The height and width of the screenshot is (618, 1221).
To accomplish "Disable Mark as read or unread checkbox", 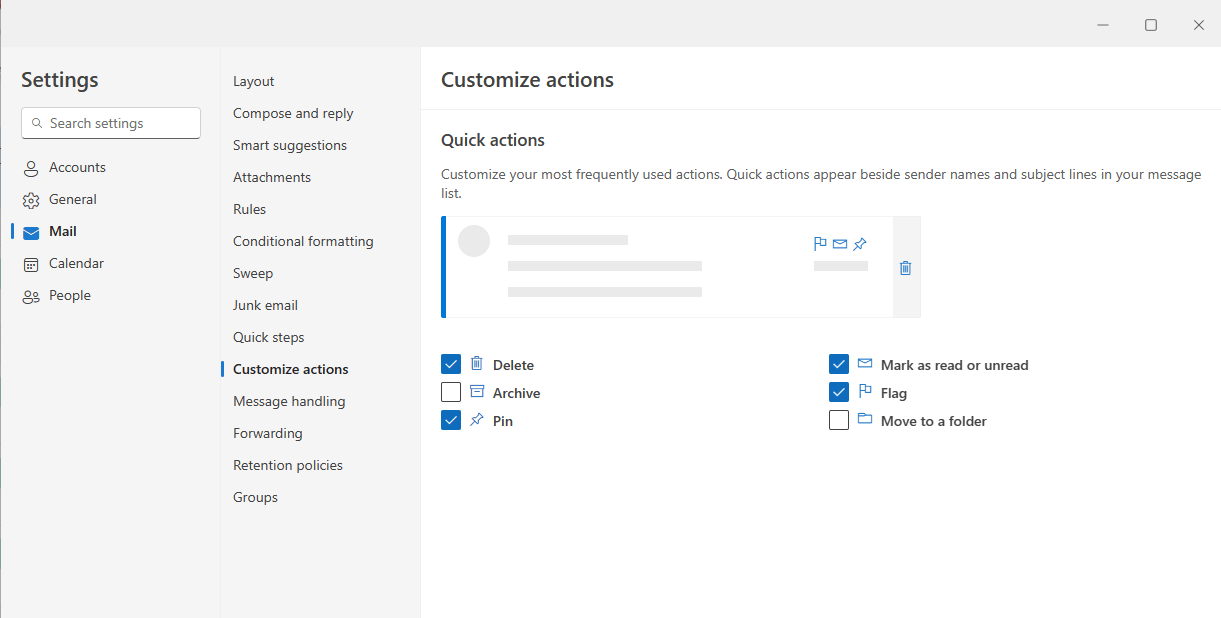I will pos(839,364).
